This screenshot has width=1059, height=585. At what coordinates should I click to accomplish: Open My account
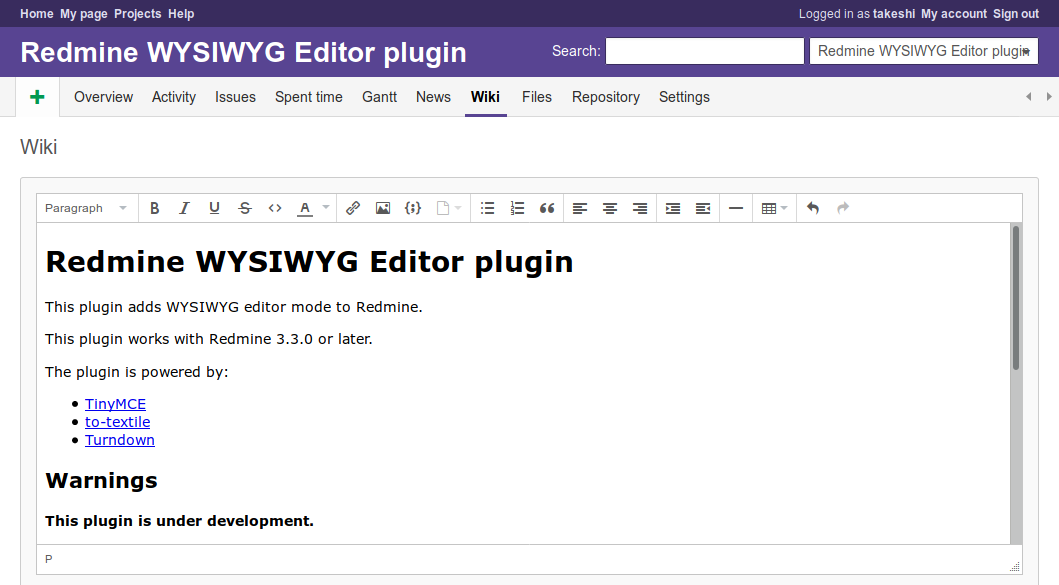tap(954, 14)
